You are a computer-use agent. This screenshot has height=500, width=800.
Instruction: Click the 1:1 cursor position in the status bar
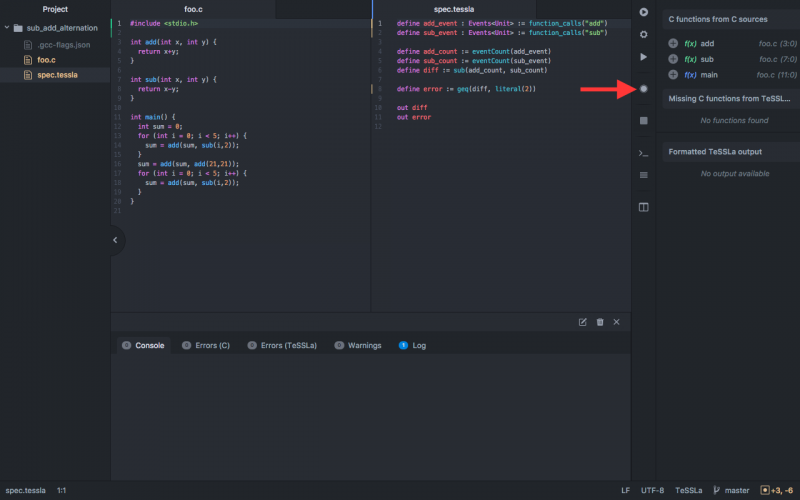coord(61,490)
